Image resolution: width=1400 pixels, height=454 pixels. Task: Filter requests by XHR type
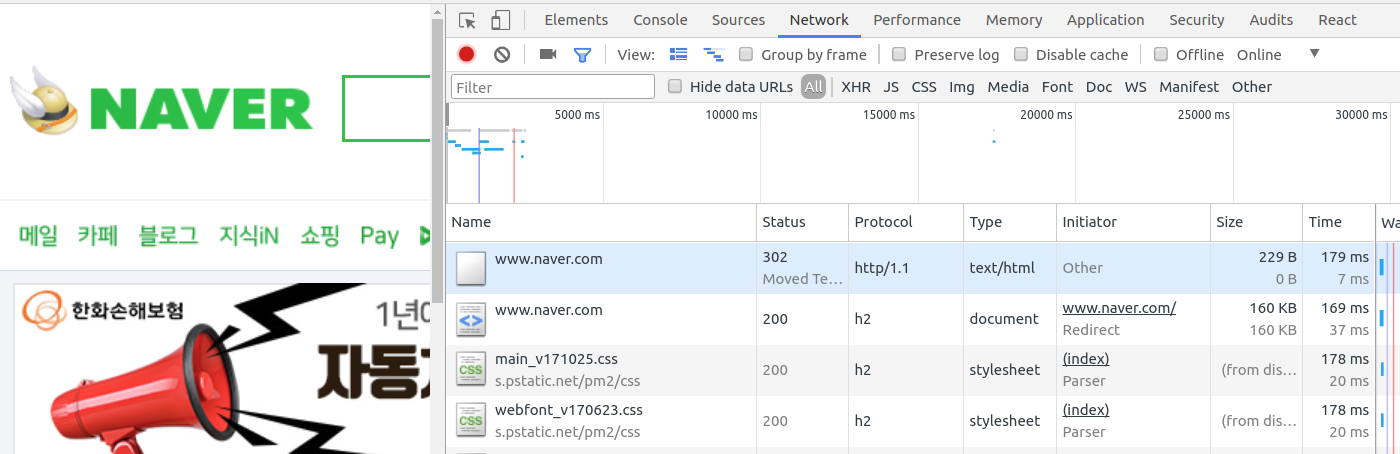[856, 87]
